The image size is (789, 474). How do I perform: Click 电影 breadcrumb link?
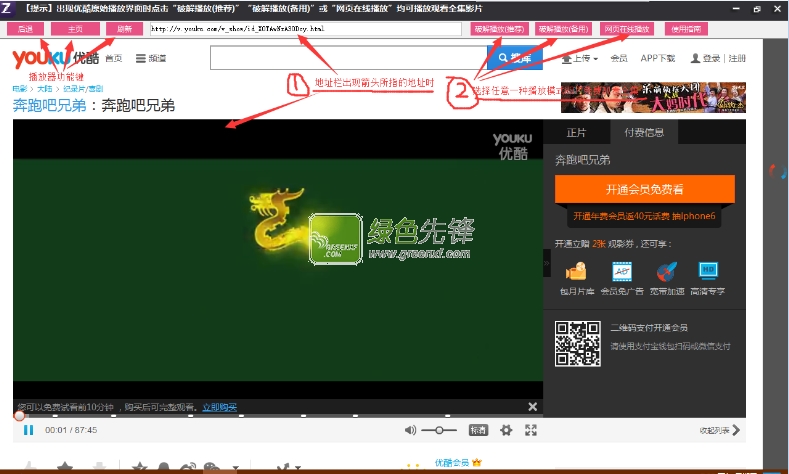click(x=20, y=89)
